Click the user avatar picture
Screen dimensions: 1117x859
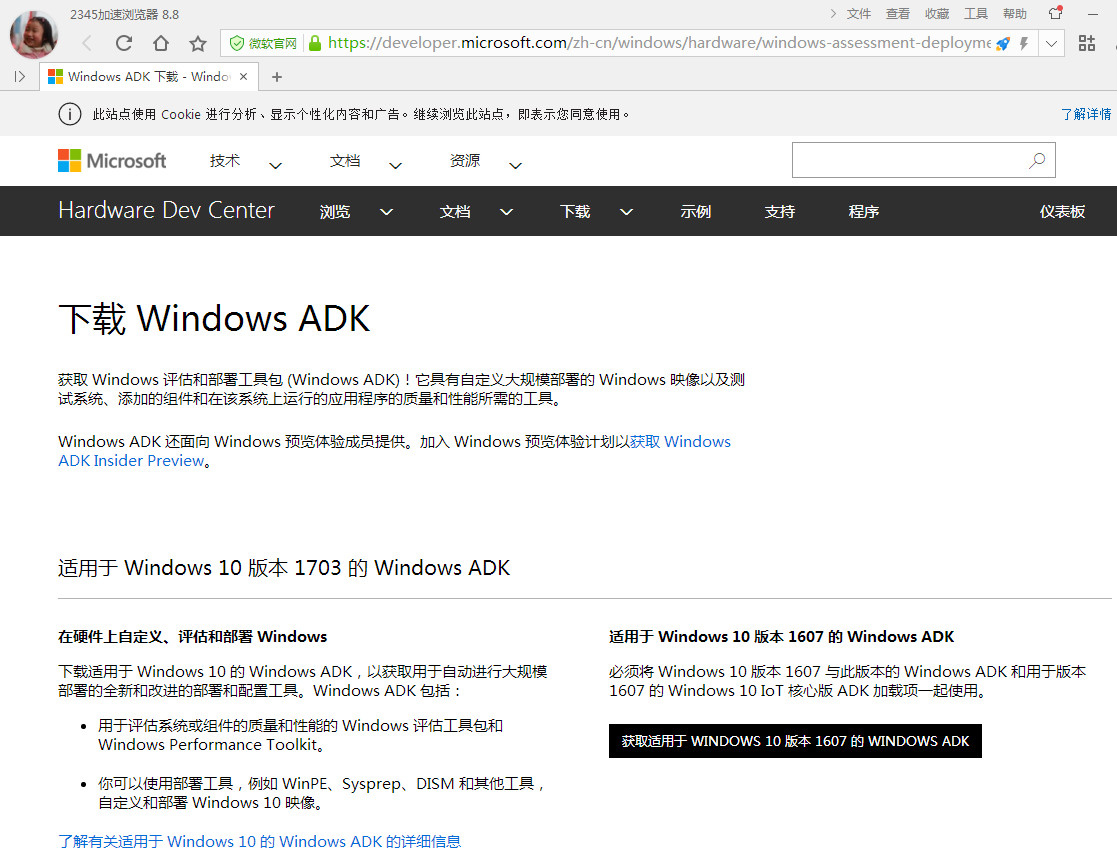coord(33,34)
